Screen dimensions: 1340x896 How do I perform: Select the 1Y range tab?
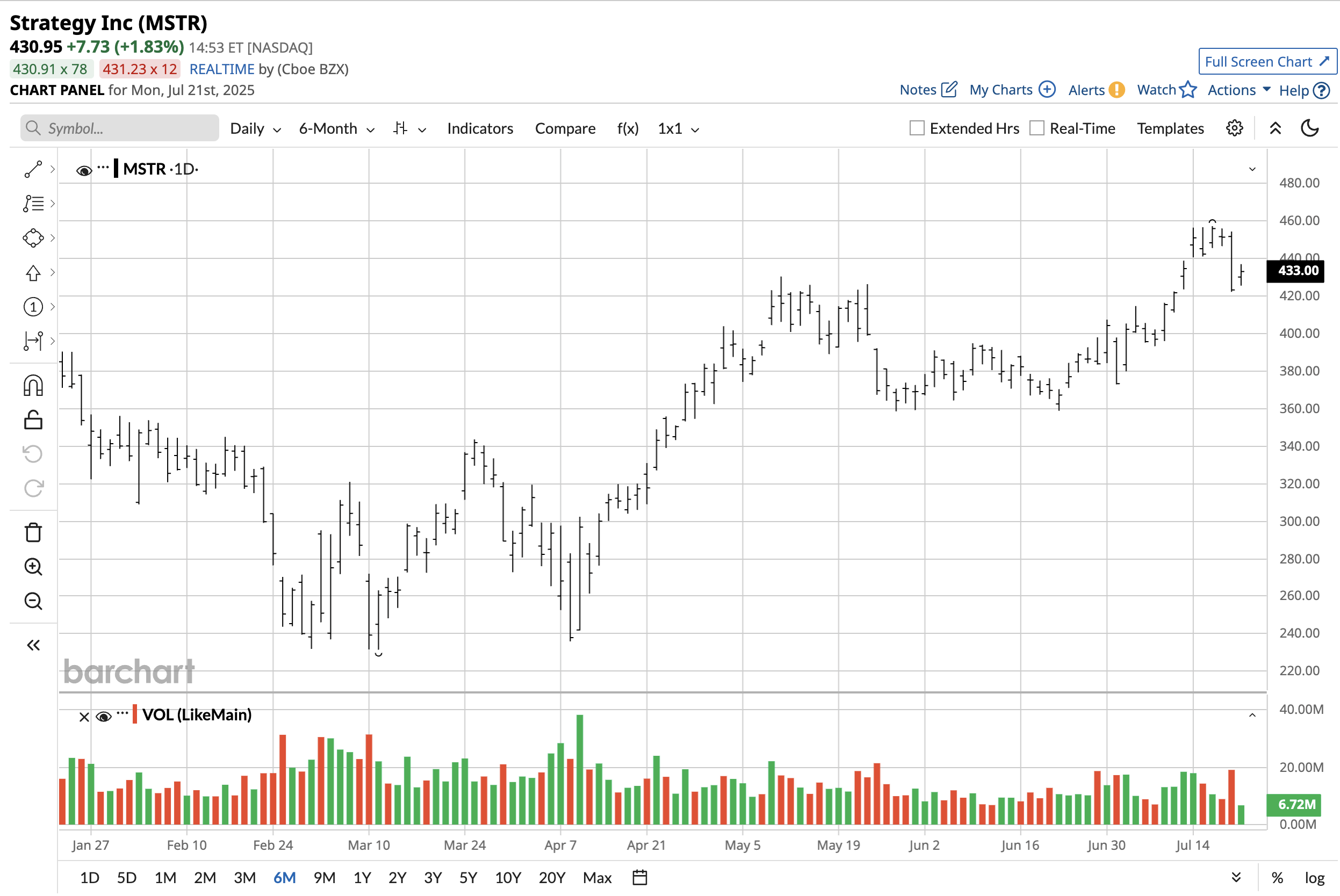pos(362,877)
